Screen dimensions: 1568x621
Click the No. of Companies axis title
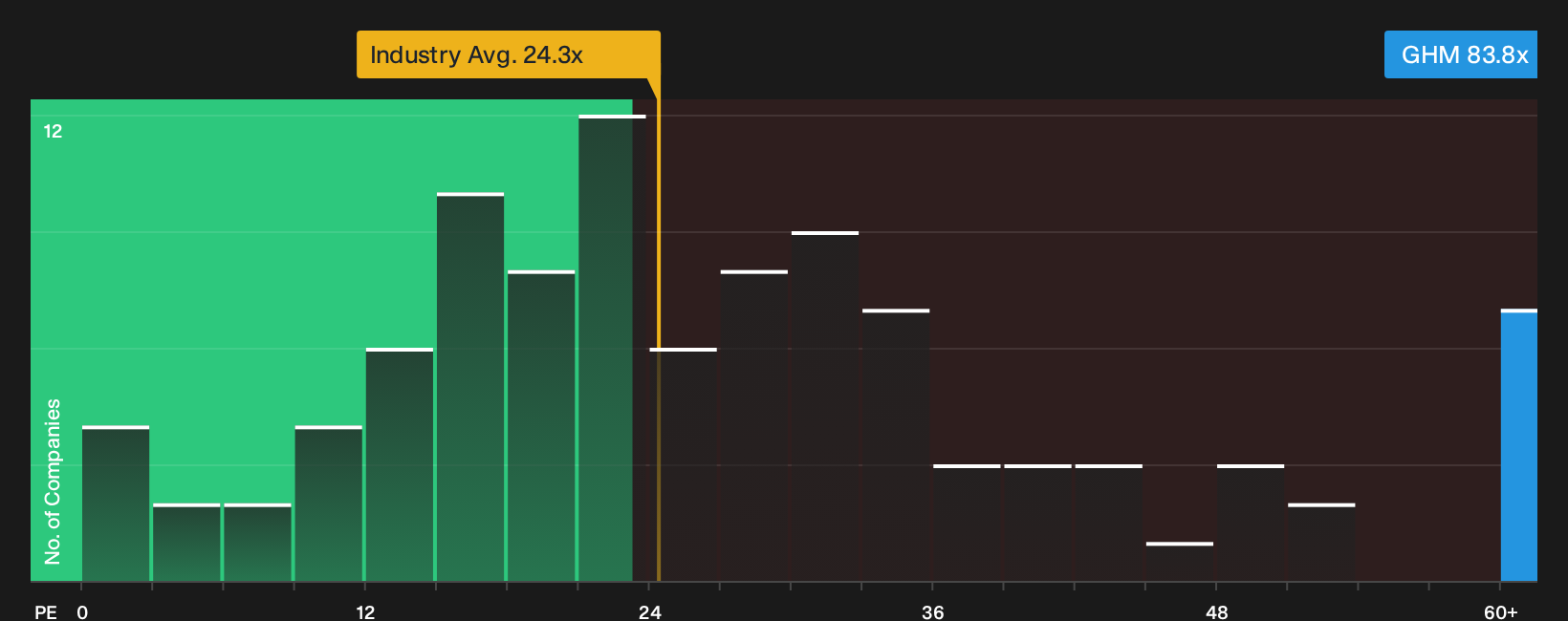tap(53, 481)
